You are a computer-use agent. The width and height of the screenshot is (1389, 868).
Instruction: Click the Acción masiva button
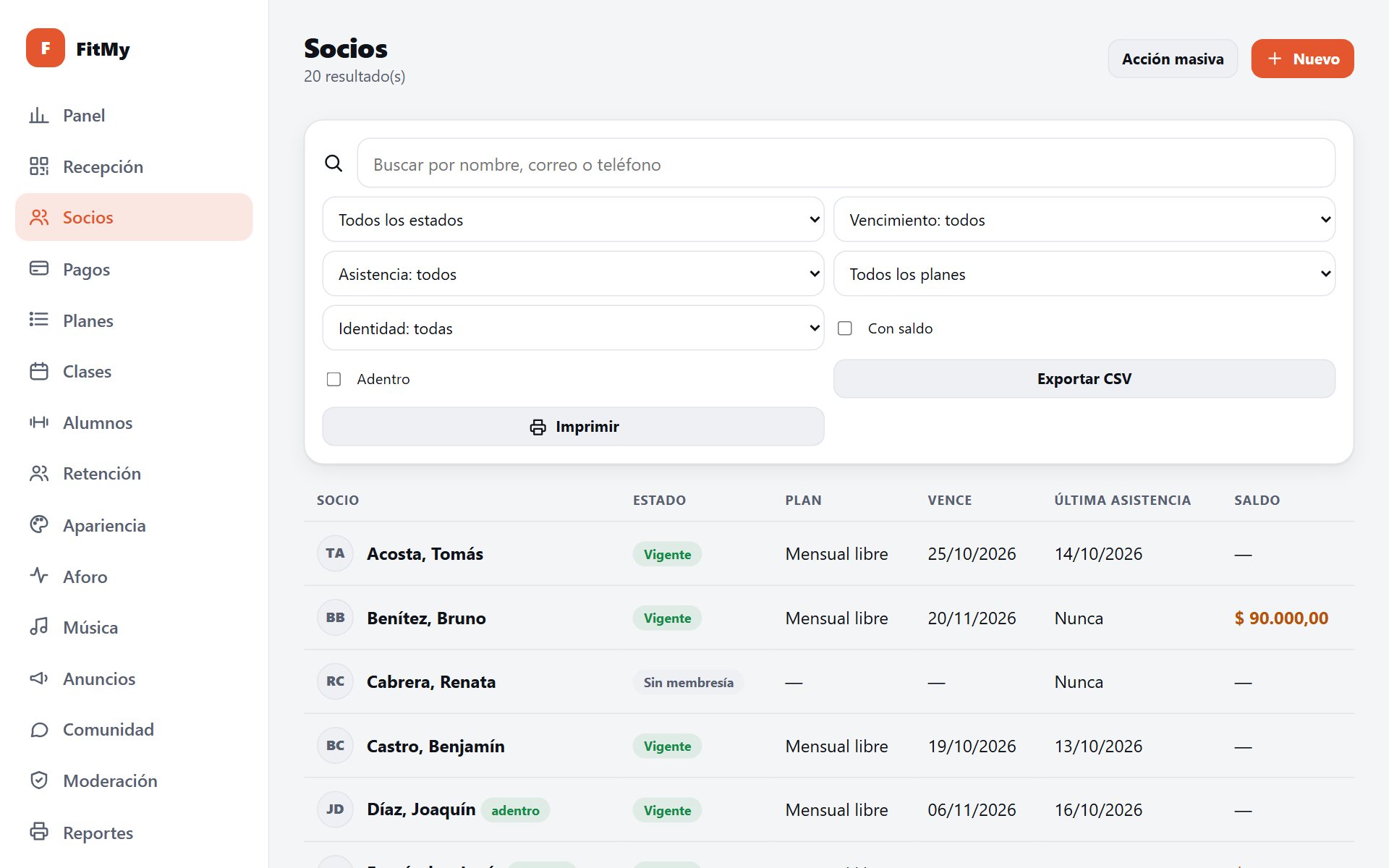pos(1173,59)
